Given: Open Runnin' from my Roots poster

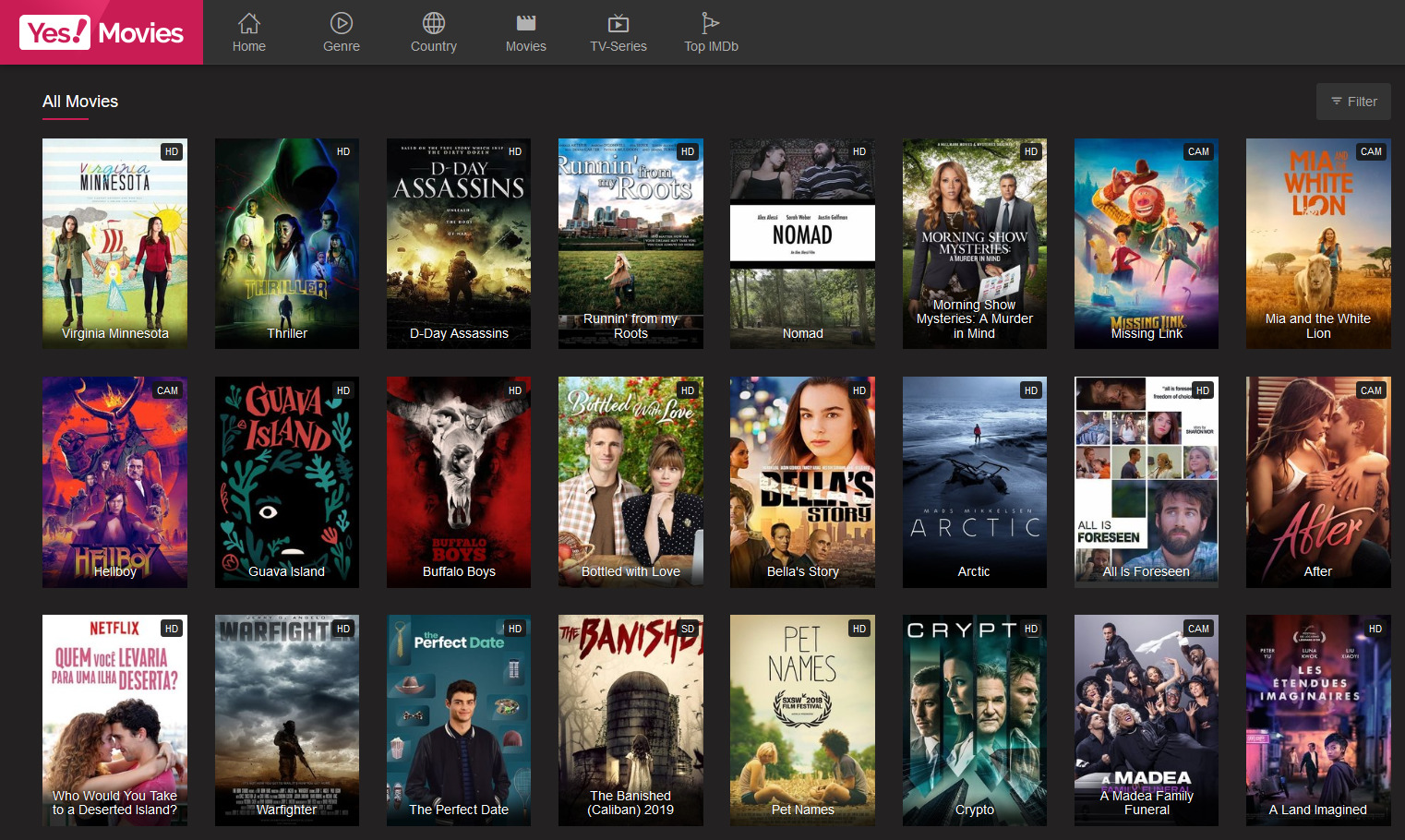Looking at the screenshot, I should (x=630, y=244).
